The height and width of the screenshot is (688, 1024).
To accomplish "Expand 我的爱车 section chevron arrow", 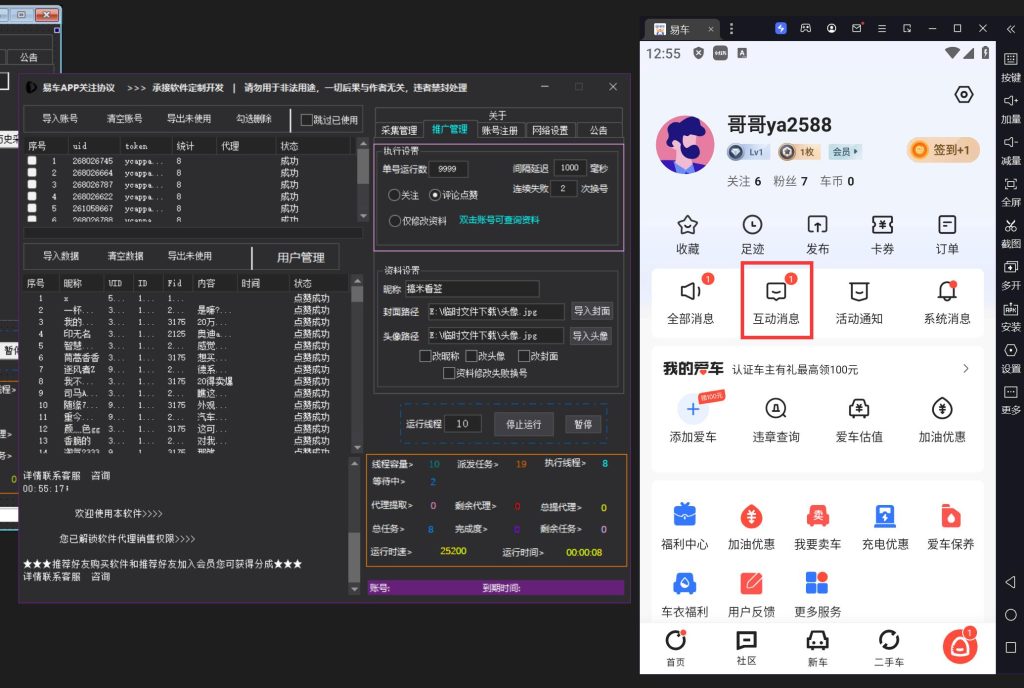I will [965, 369].
